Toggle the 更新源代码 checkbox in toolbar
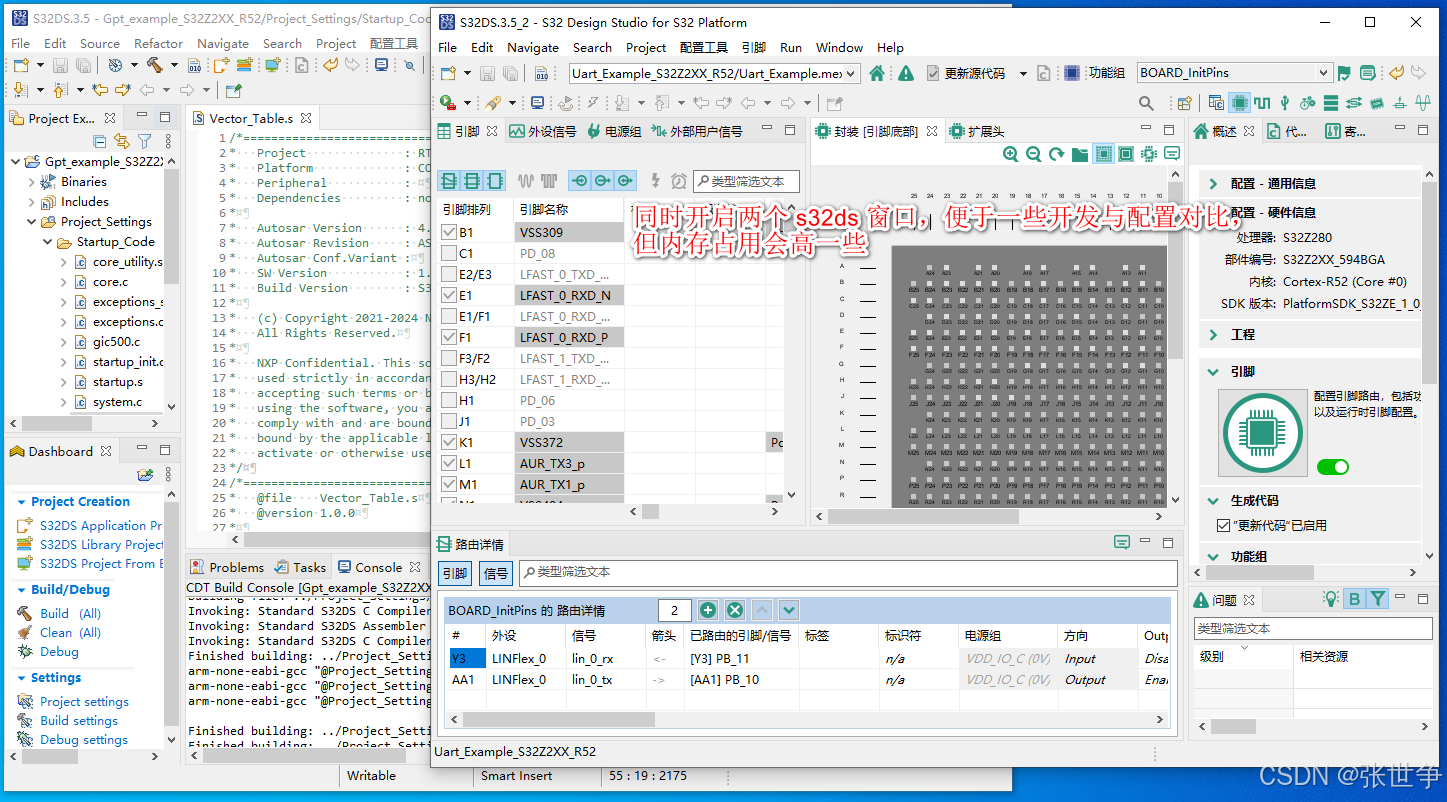The width and height of the screenshot is (1447, 802). tap(932, 73)
